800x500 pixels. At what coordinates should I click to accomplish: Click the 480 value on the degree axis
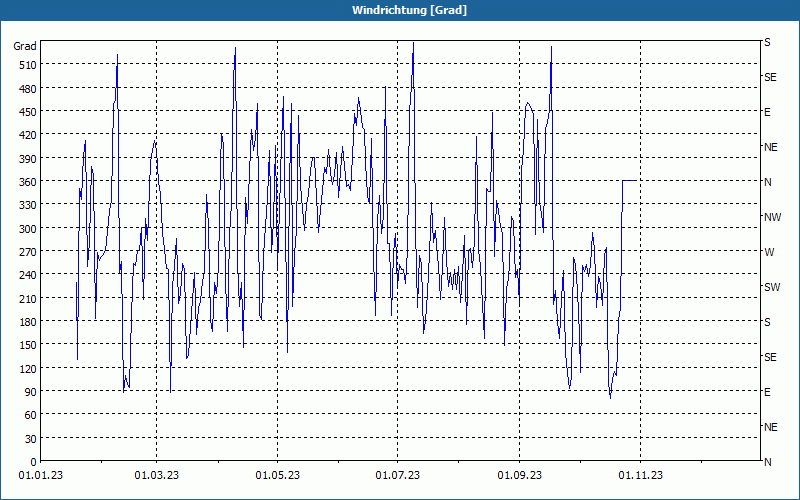(x=28, y=89)
